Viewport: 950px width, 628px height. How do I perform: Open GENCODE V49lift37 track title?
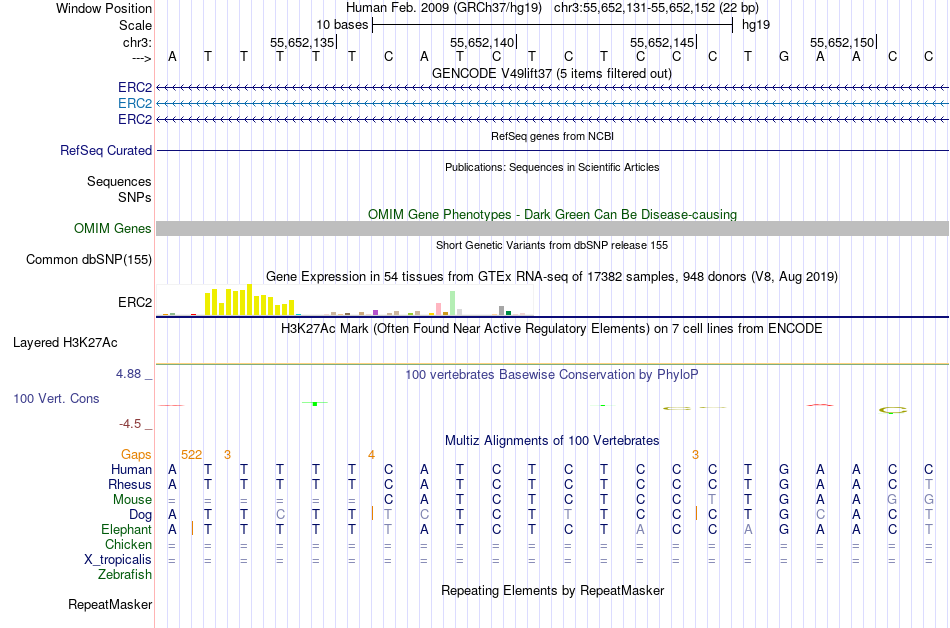[x=552, y=74]
